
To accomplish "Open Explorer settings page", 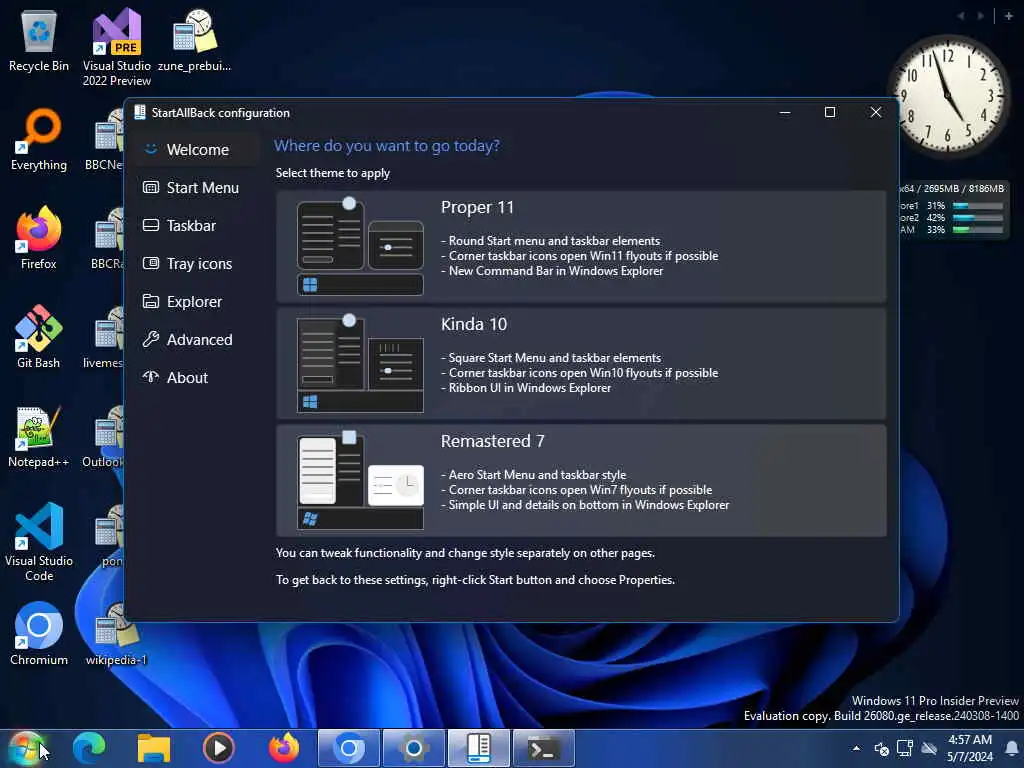I will click(x=199, y=302).
